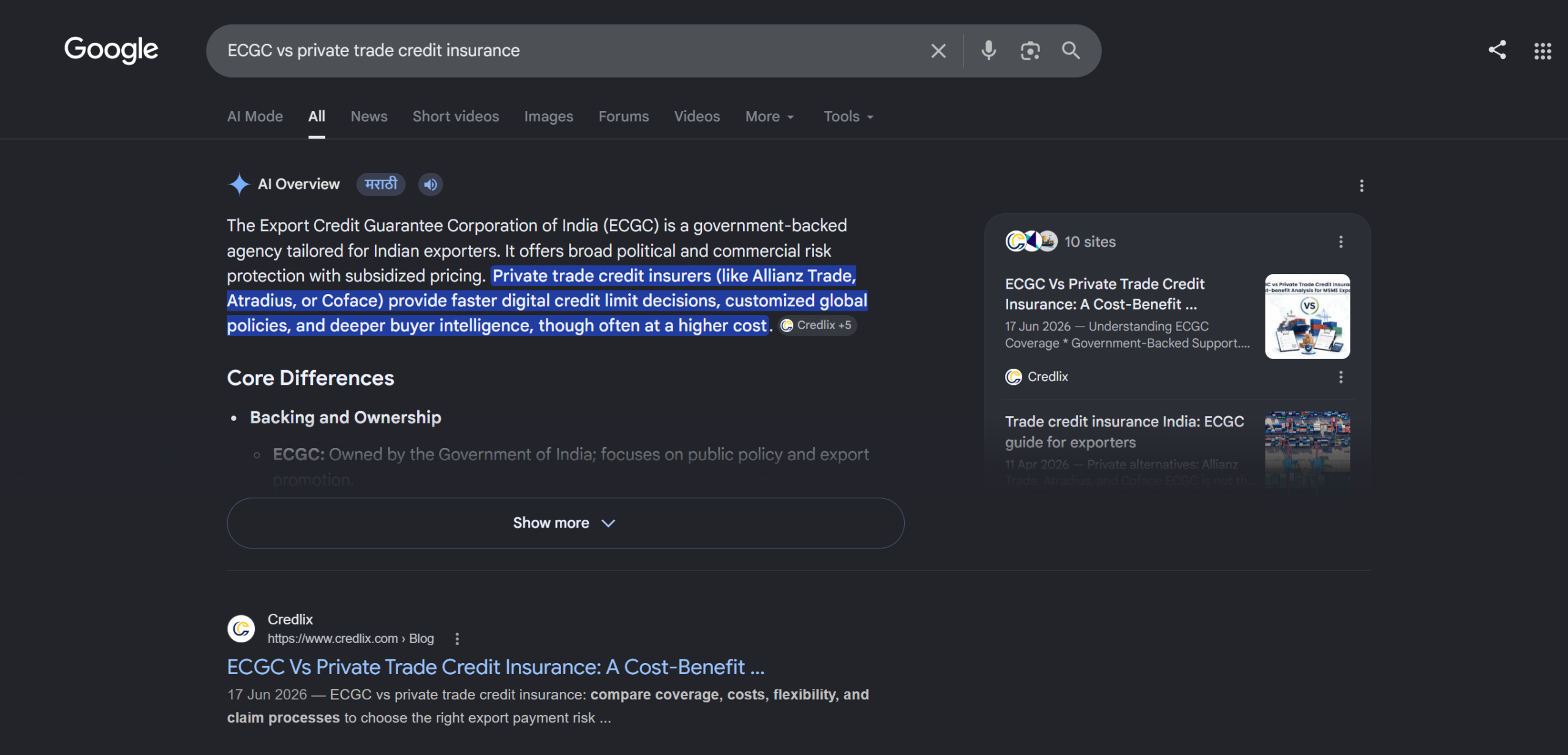Open the share icon at top right
The height and width of the screenshot is (755, 1568).
1497,50
